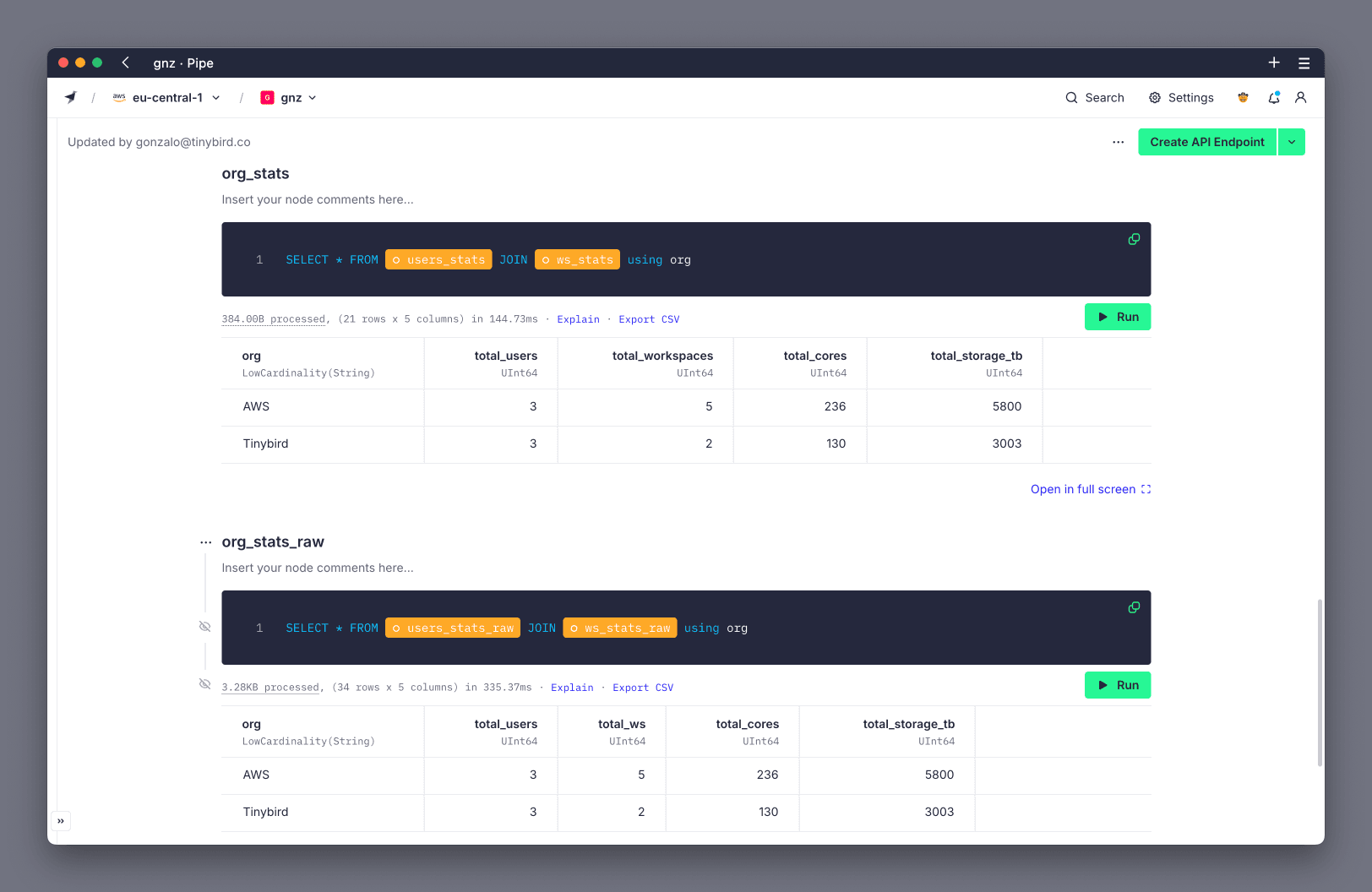Copy link icon on org_stats_raw code block
1372x892 pixels.
1134,607
